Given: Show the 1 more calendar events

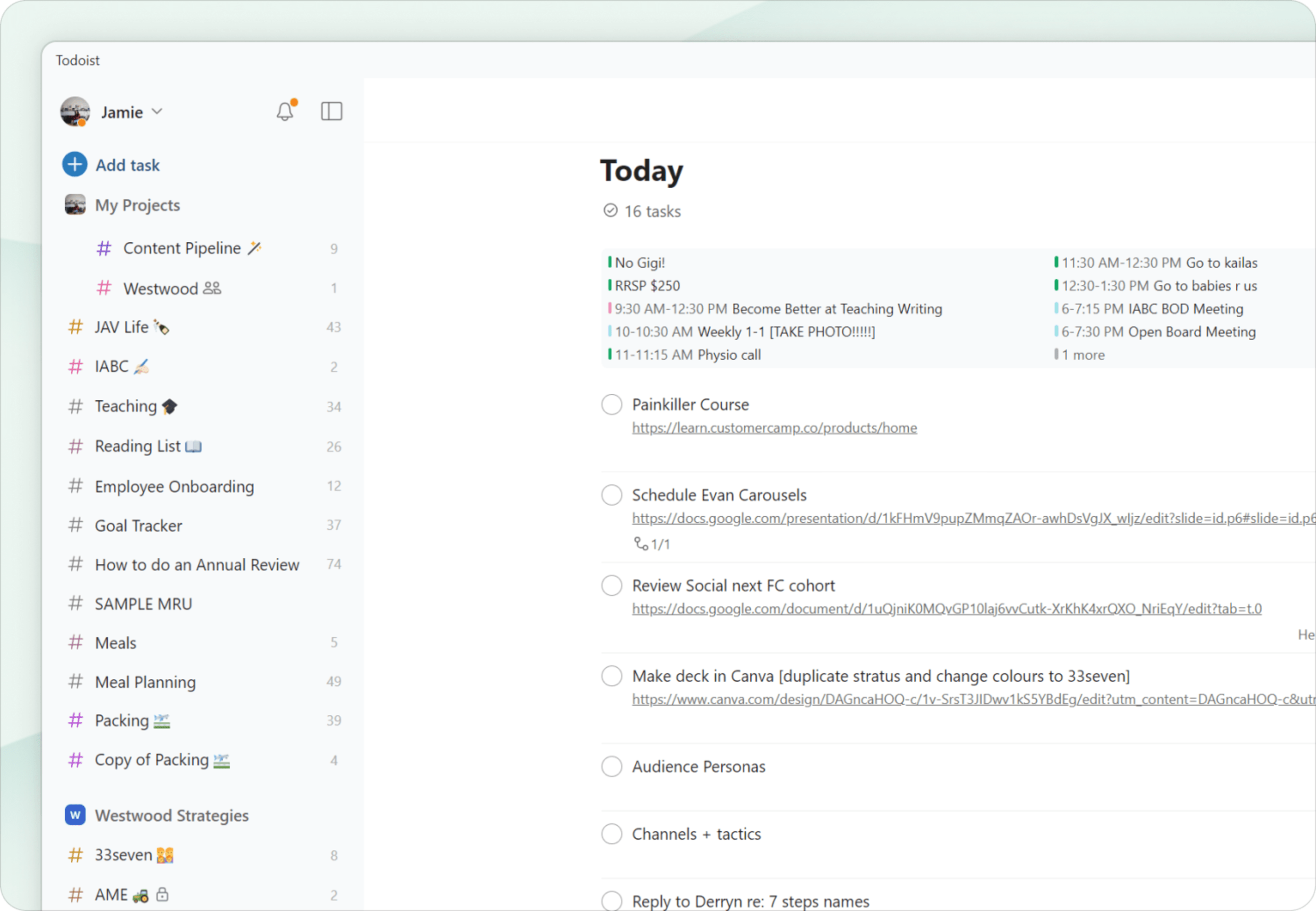Looking at the screenshot, I should 1080,355.
